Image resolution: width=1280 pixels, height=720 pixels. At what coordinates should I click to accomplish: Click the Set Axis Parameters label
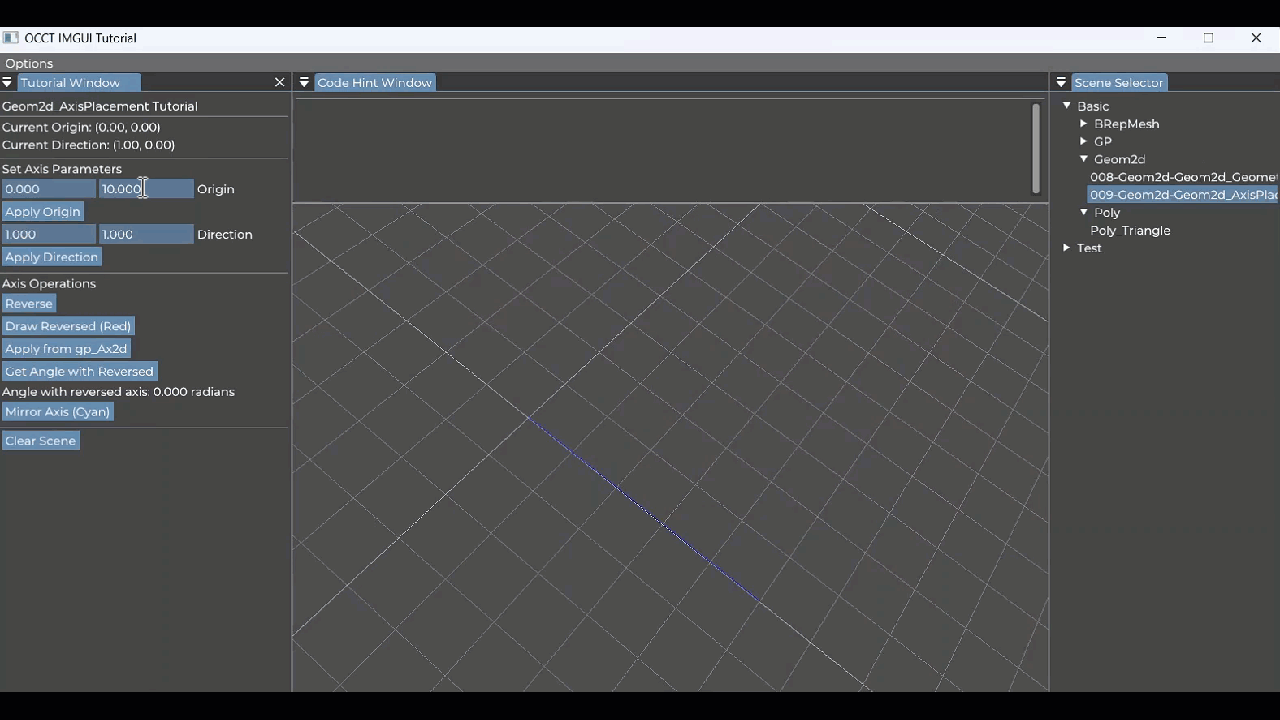(x=62, y=169)
